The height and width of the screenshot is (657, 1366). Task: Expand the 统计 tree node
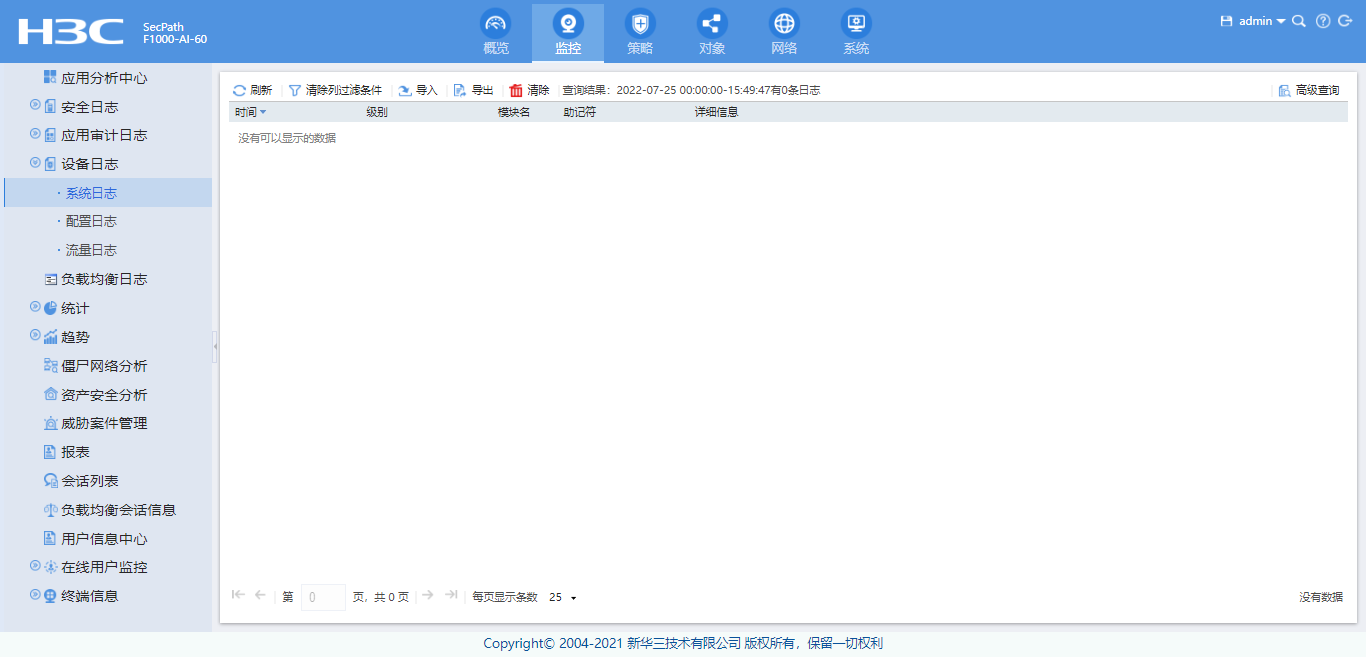click(x=35, y=306)
